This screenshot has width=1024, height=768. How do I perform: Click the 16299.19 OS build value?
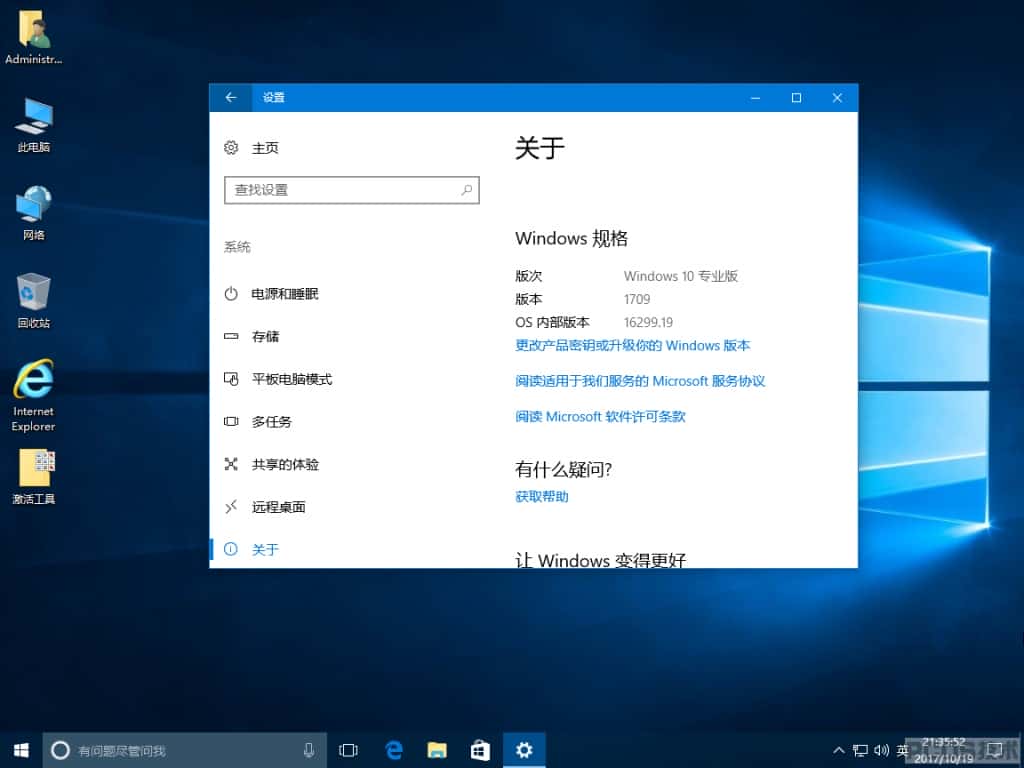tap(648, 322)
